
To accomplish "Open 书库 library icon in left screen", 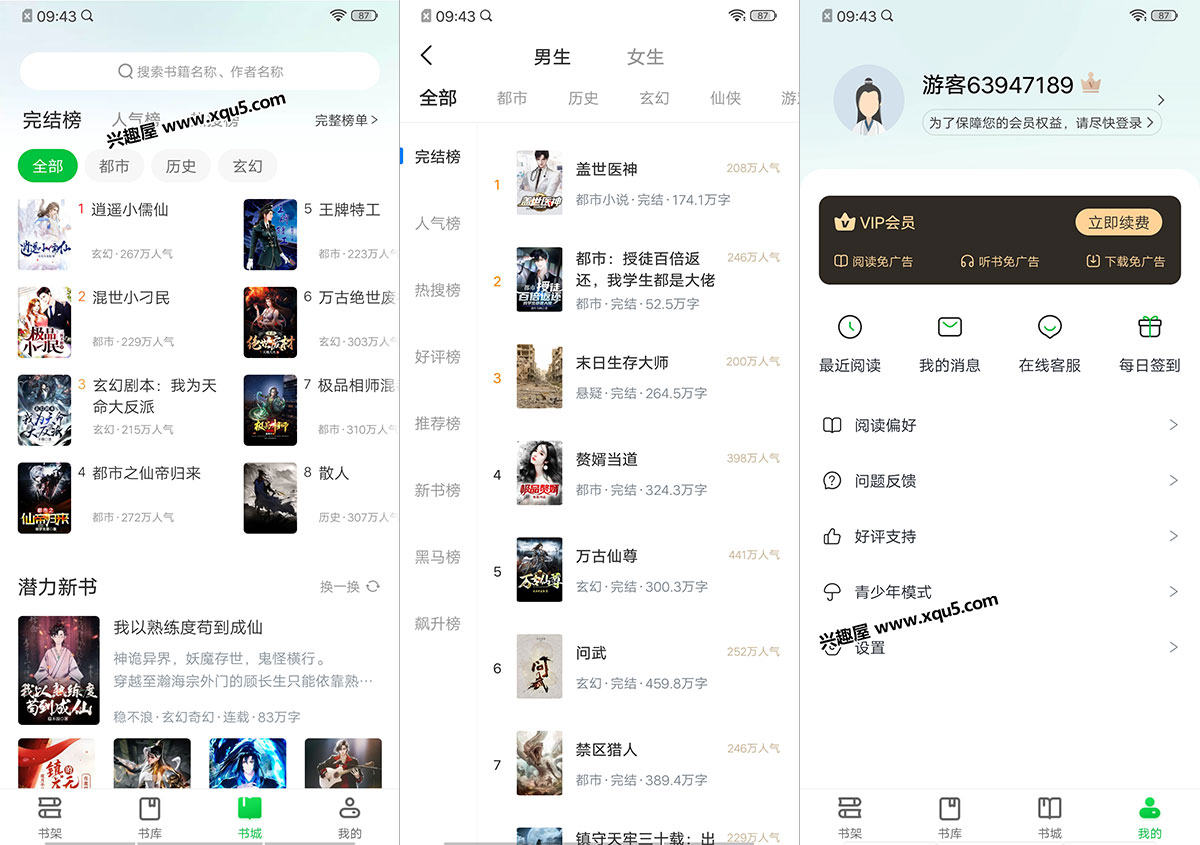I will [x=150, y=808].
